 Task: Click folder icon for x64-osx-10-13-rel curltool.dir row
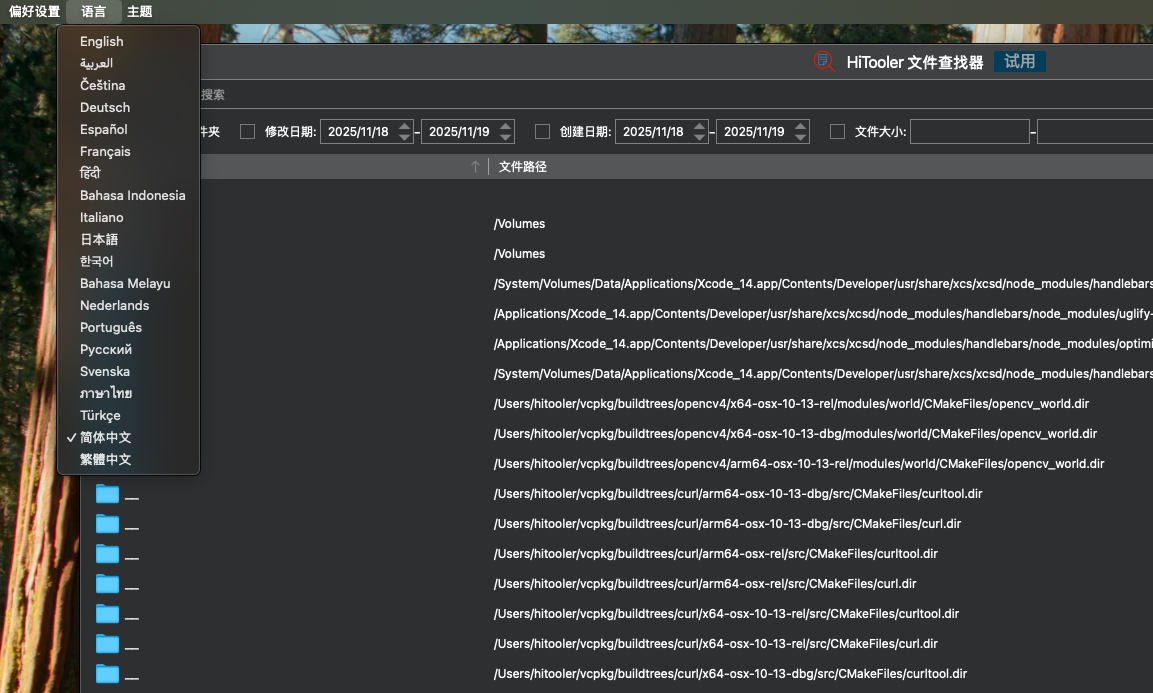click(107, 614)
